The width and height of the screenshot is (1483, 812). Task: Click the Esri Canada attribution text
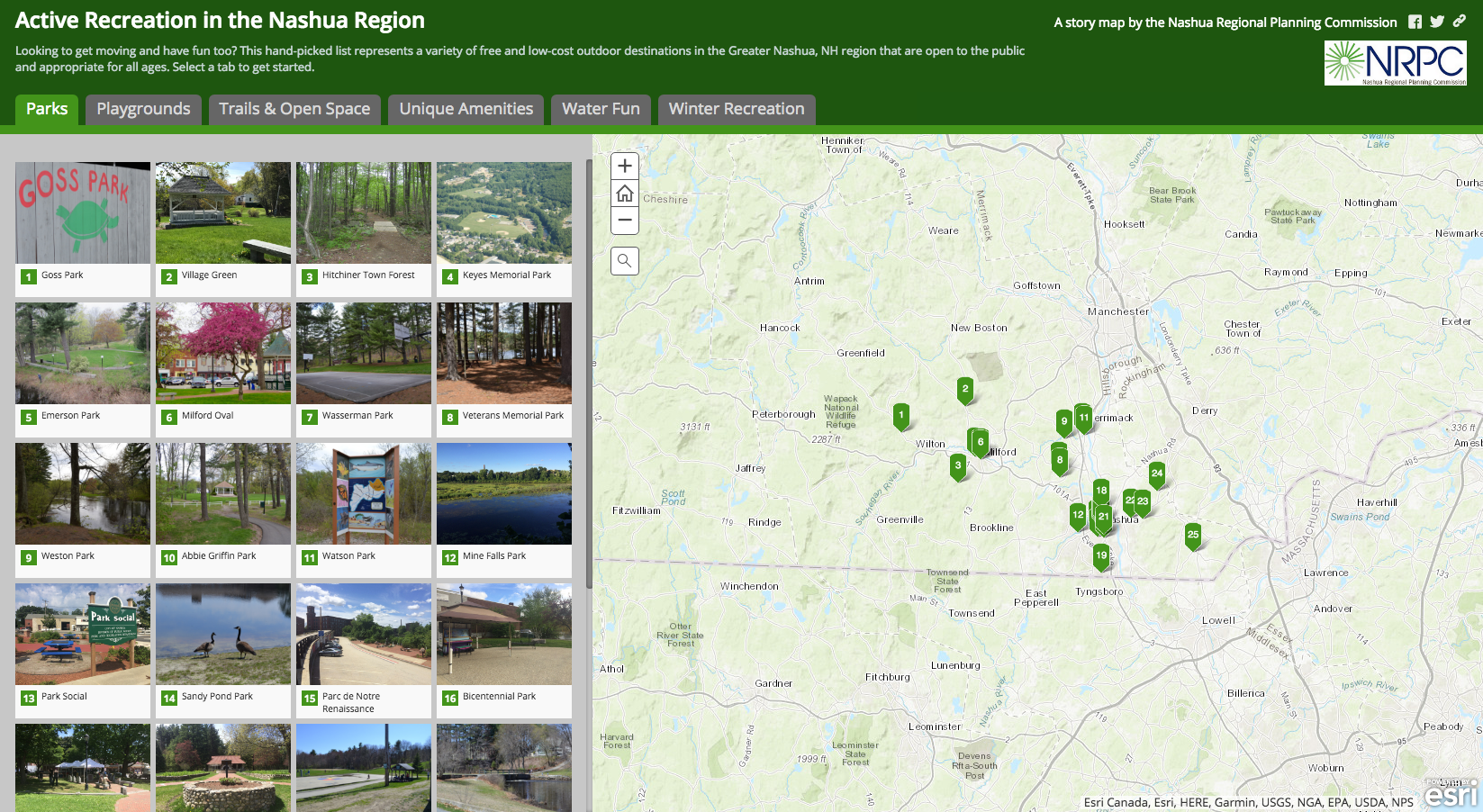(x=1249, y=802)
